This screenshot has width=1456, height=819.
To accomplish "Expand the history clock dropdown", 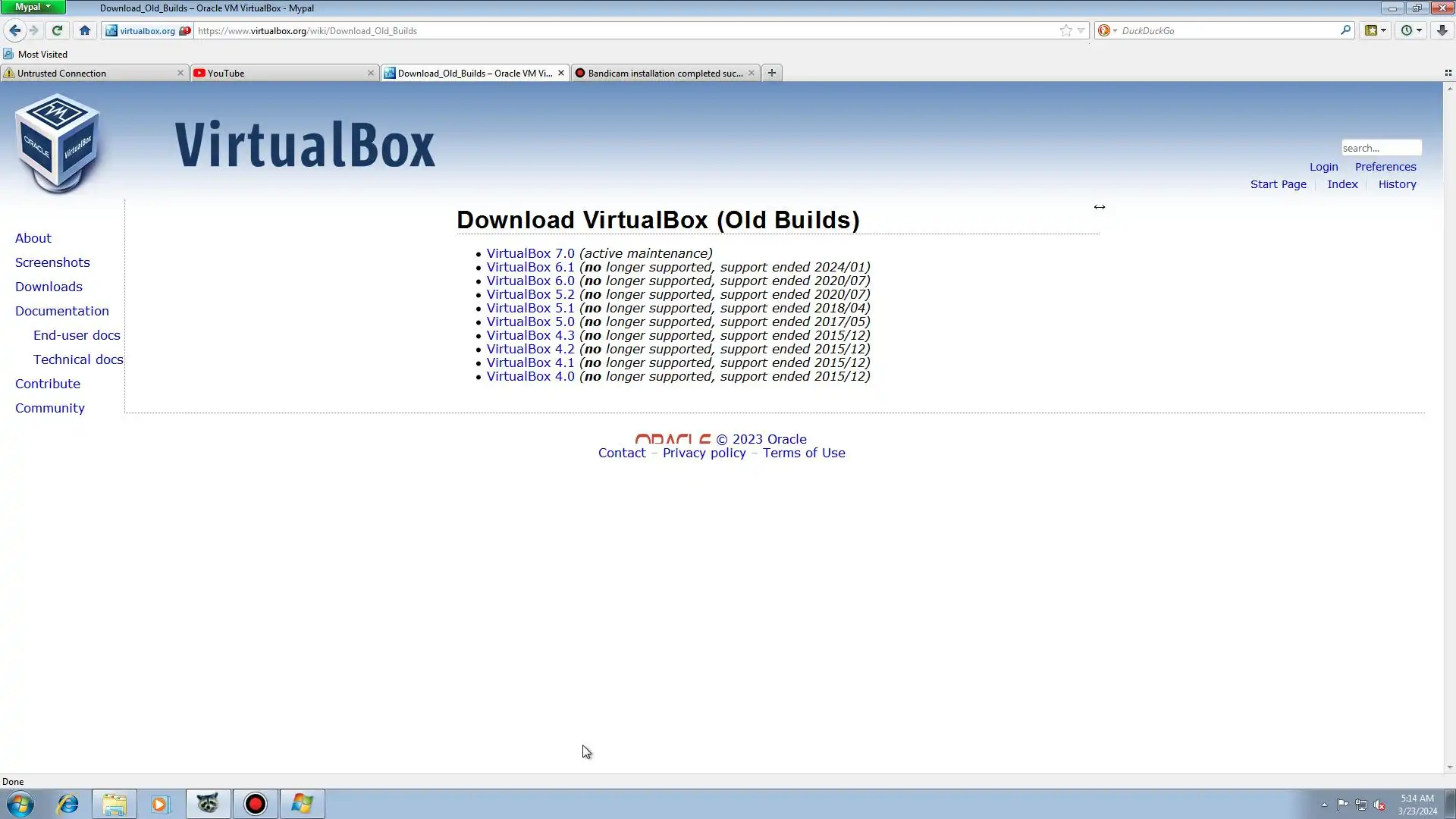I will click(1419, 30).
